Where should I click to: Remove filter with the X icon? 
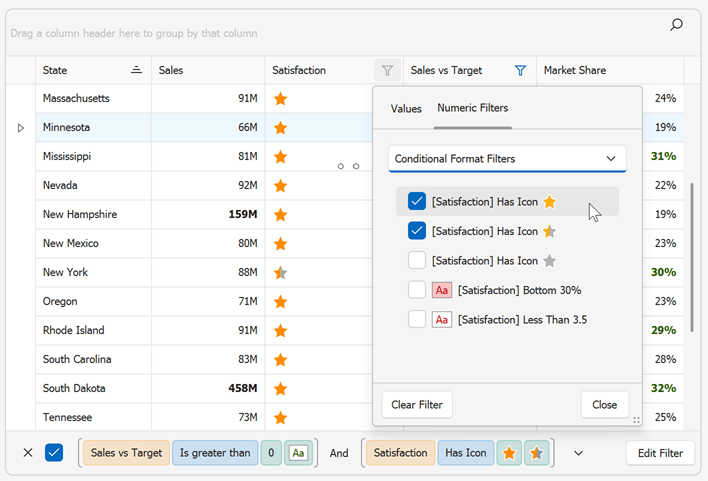click(28, 453)
